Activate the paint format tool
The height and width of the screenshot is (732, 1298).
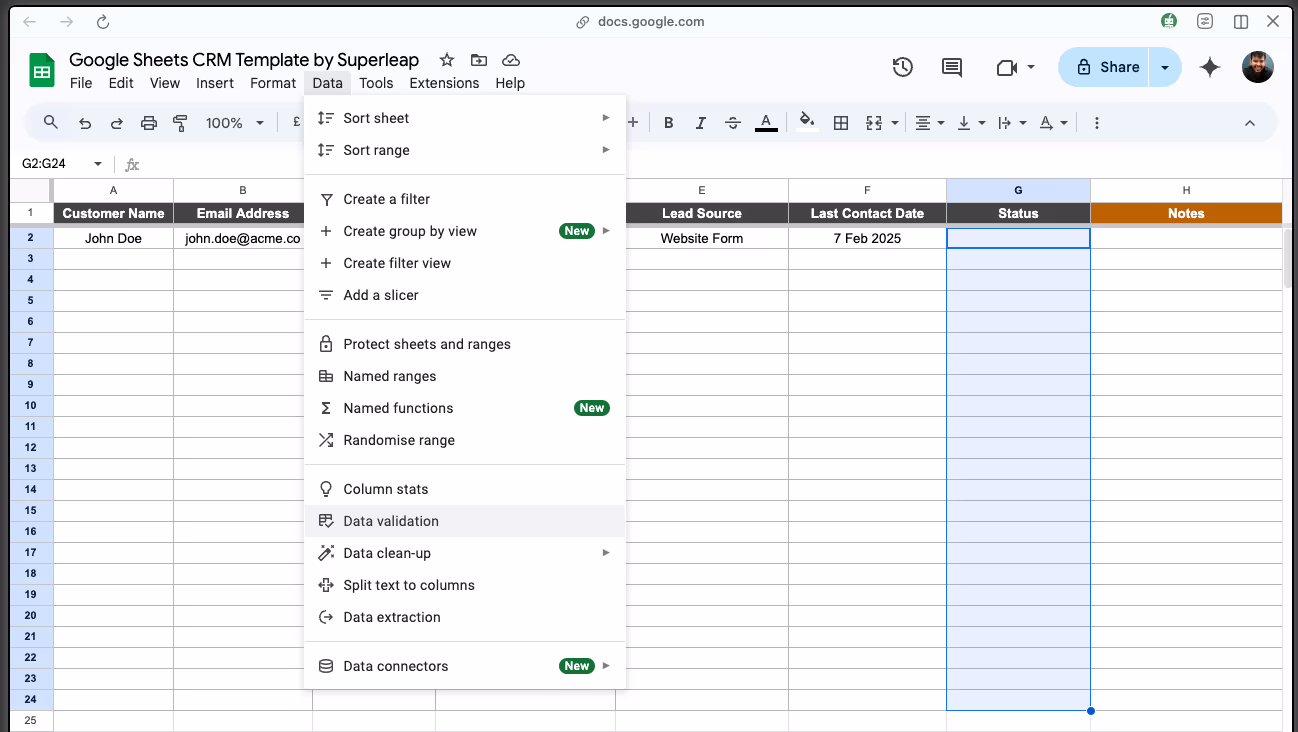[x=181, y=123]
